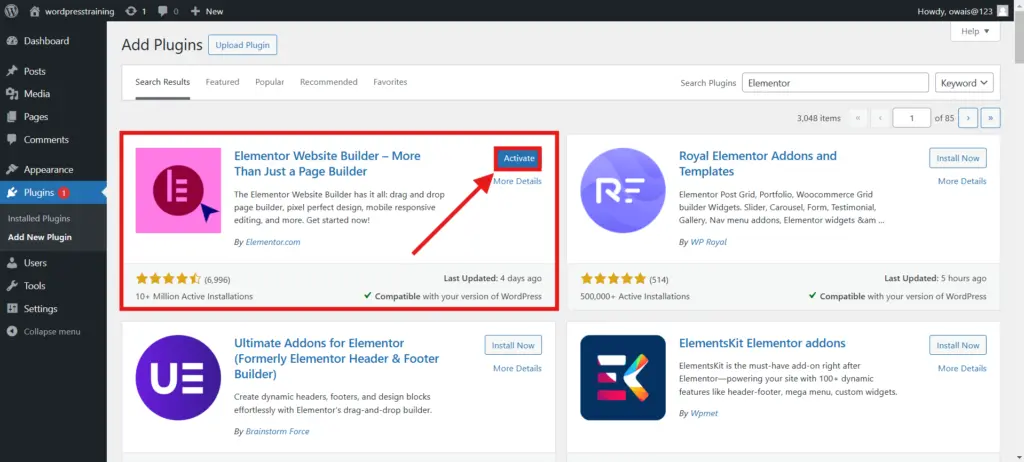Viewport: 1024px width, 462px height.
Task: Click the Search Plugins input field
Action: coord(835,83)
